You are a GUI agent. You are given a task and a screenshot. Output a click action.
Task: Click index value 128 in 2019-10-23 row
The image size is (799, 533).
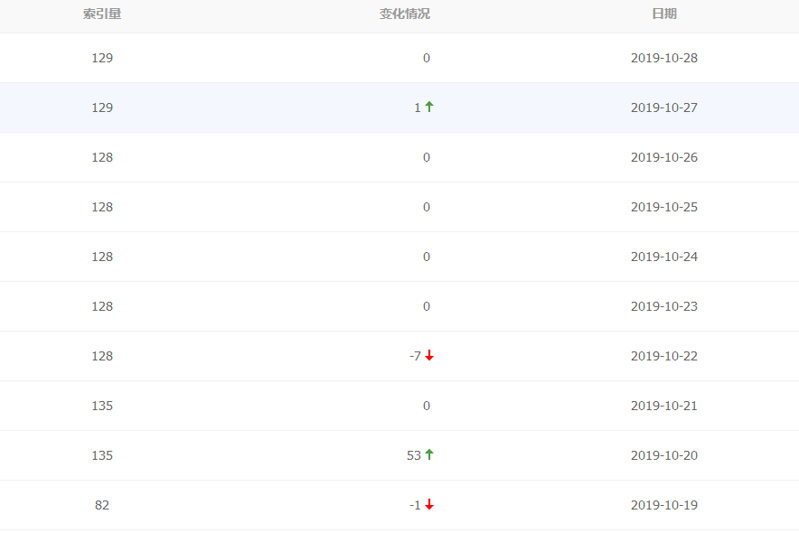(102, 306)
